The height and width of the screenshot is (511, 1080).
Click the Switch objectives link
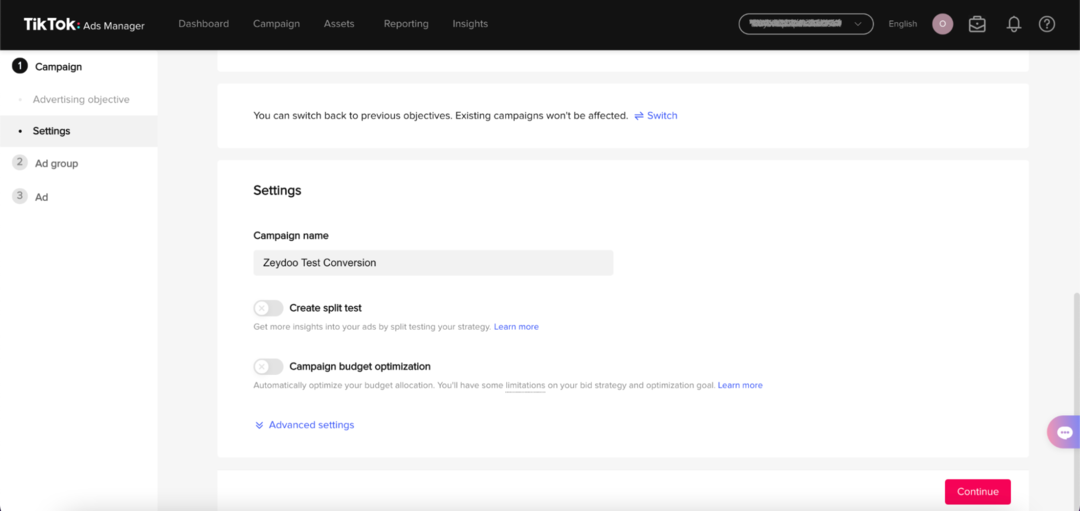(x=656, y=116)
